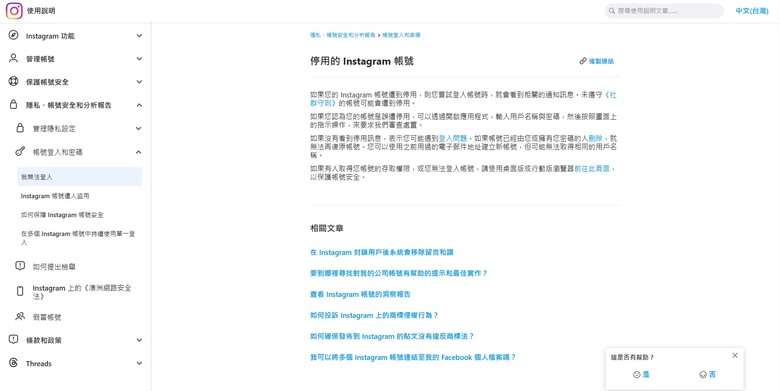
Task: Open the 假冒帳號 sidebar entry
Action: (x=47, y=317)
